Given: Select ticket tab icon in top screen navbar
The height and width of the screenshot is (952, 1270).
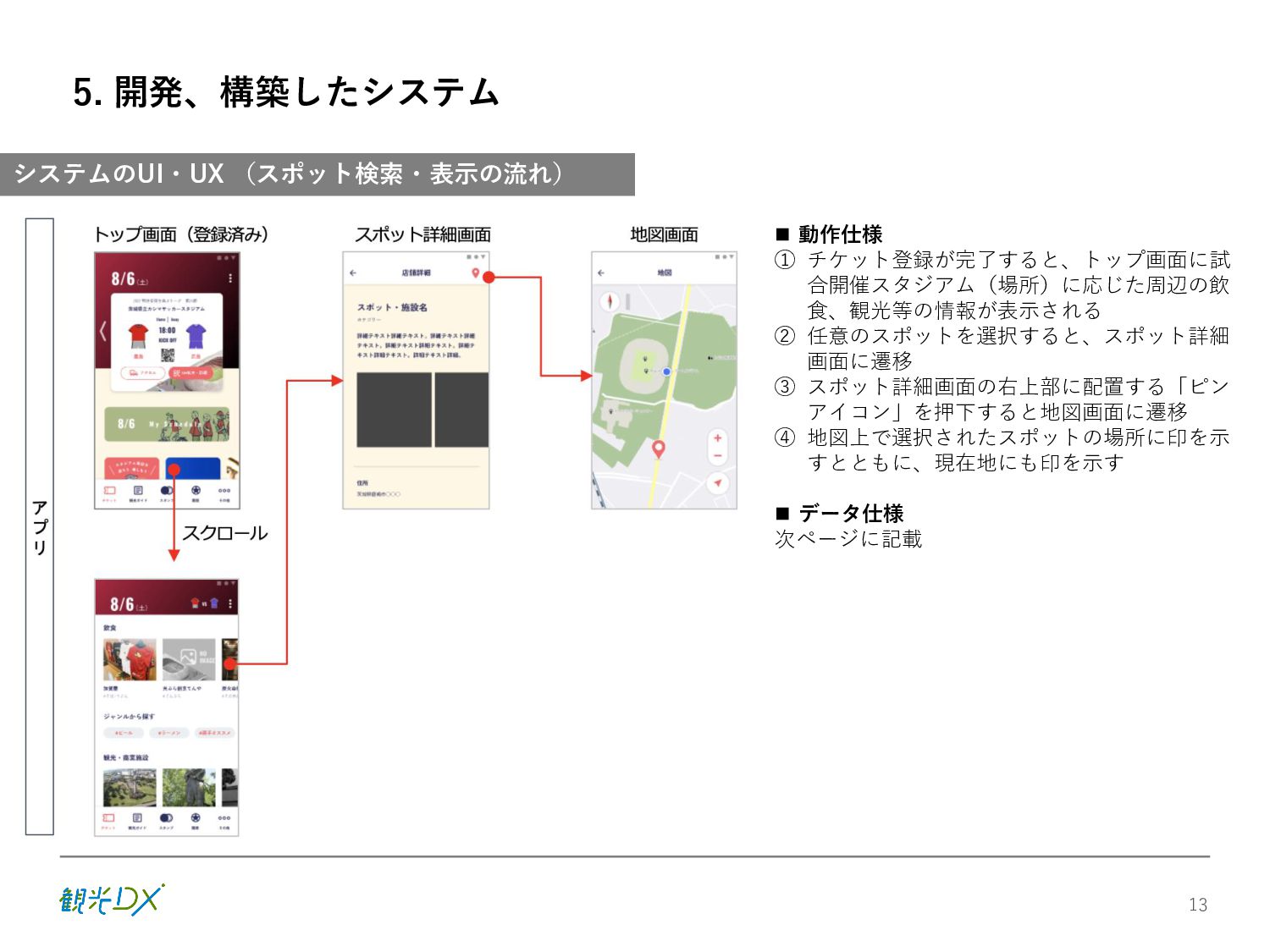Looking at the screenshot, I should [109, 490].
